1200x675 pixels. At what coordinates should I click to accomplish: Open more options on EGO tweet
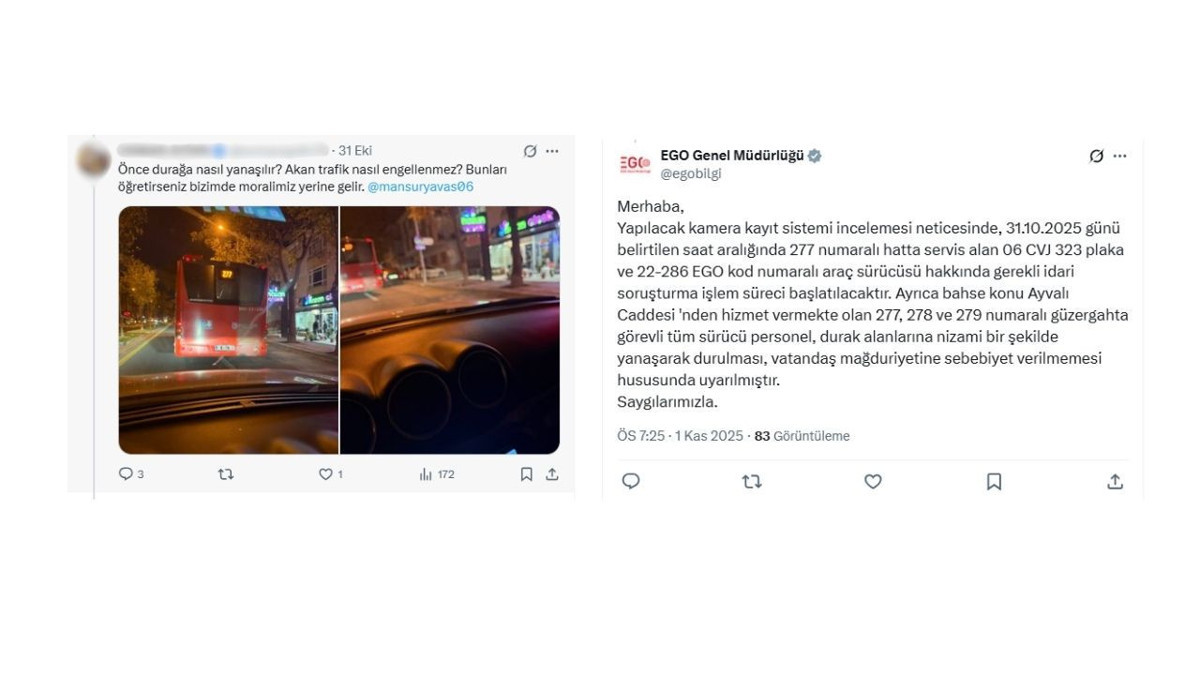1120,156
